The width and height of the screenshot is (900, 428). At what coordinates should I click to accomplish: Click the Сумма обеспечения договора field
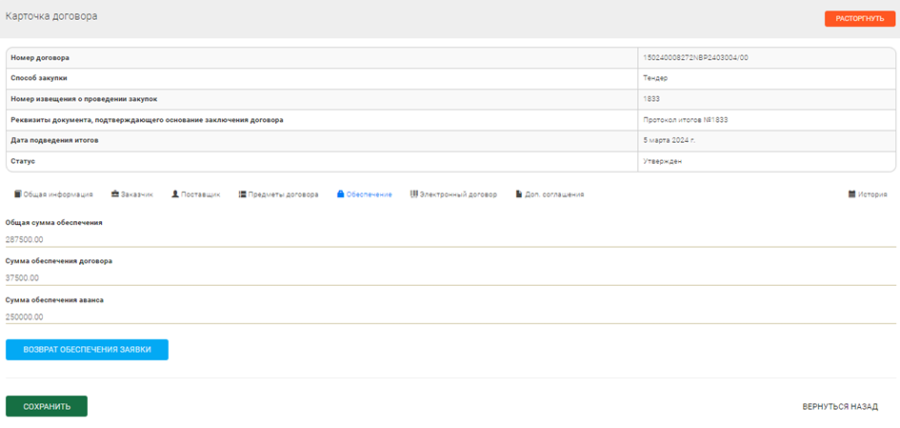click(450, 278)
